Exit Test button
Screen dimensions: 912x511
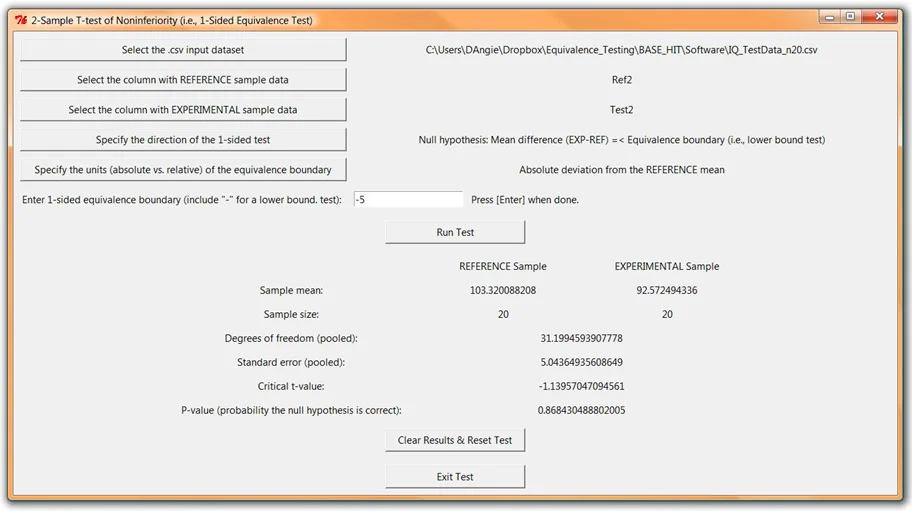pos(455,477)
